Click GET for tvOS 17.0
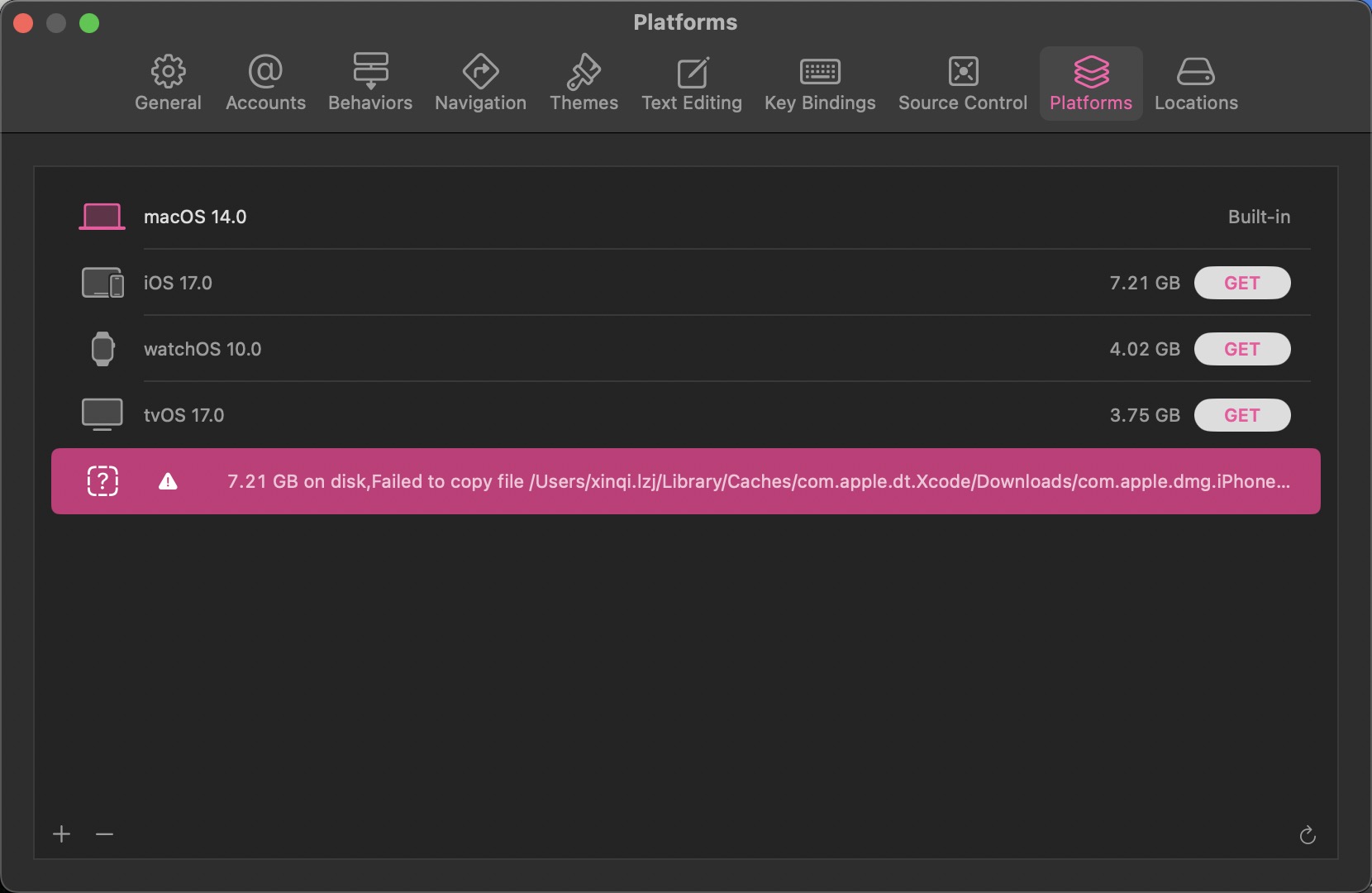The width and height of the screenshot is (1372, 893). pyautogui.click(x=1241, y=415)
